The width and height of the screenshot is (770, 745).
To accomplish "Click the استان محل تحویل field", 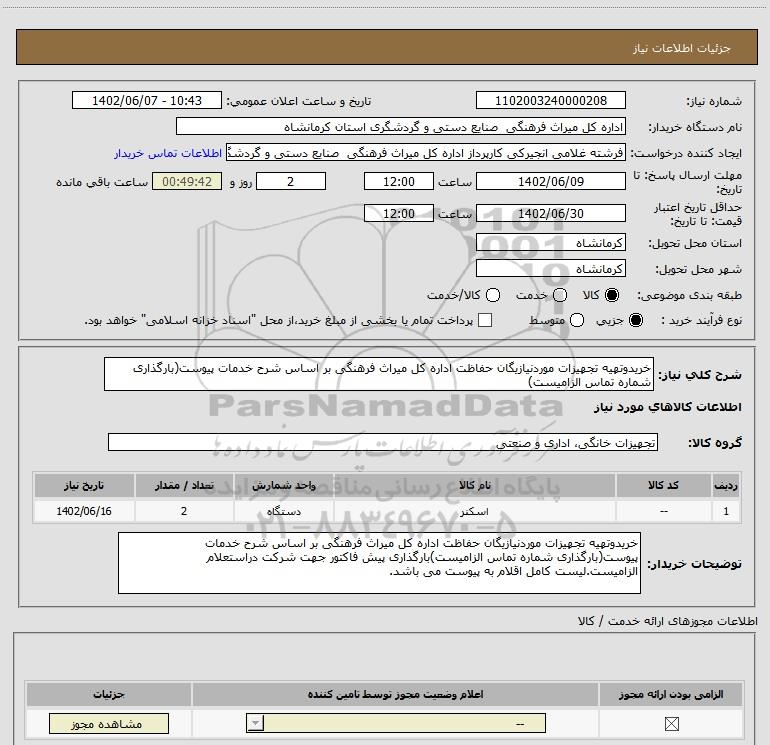I will 550,243.
